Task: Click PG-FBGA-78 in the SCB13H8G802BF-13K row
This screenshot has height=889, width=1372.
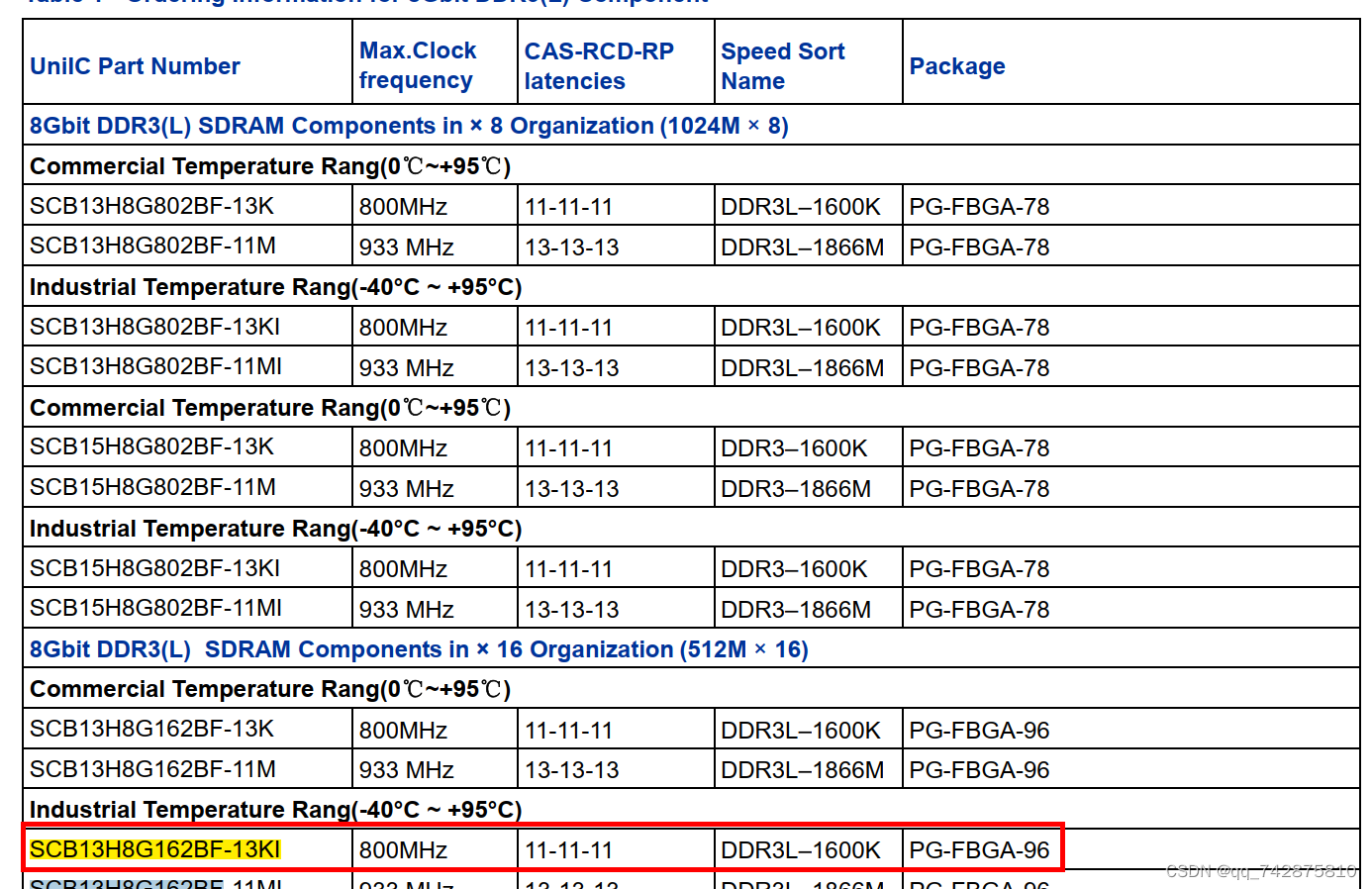Action: coord(979,207)
